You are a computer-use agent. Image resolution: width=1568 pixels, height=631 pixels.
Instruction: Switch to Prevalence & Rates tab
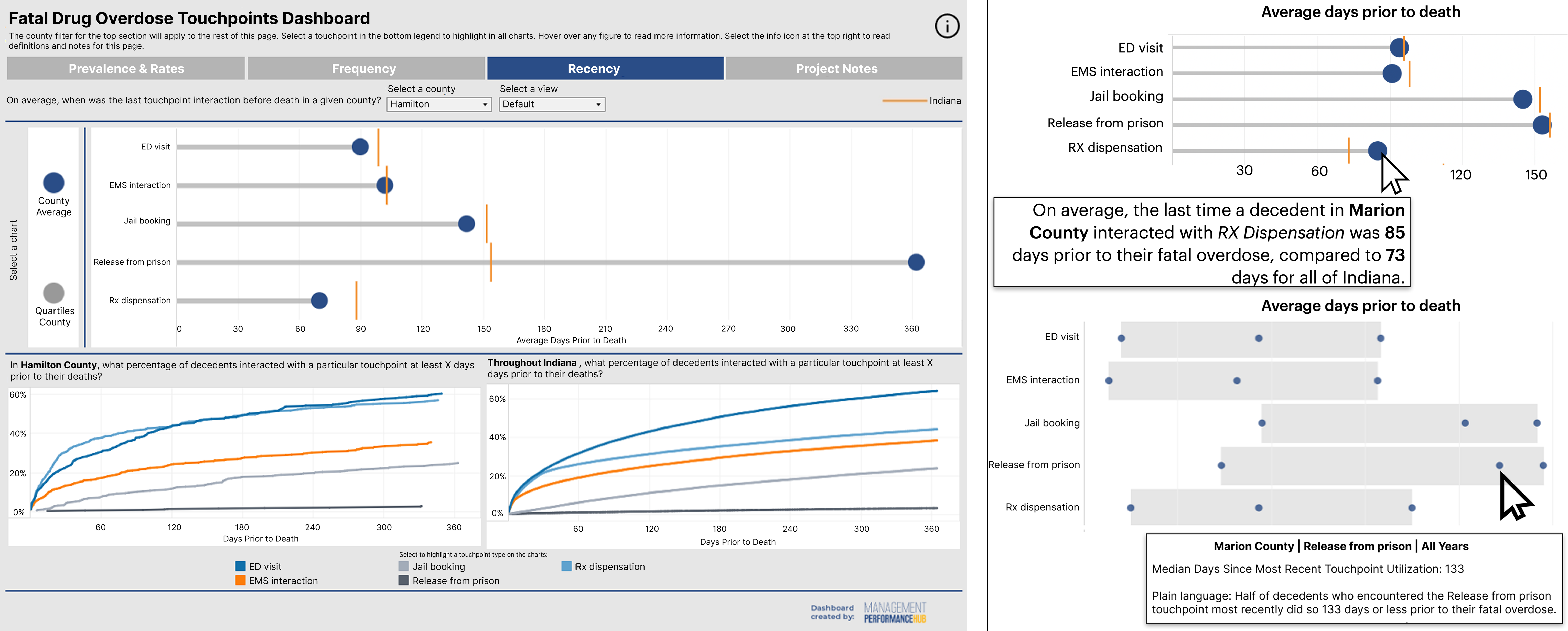(x=126, y=69)
